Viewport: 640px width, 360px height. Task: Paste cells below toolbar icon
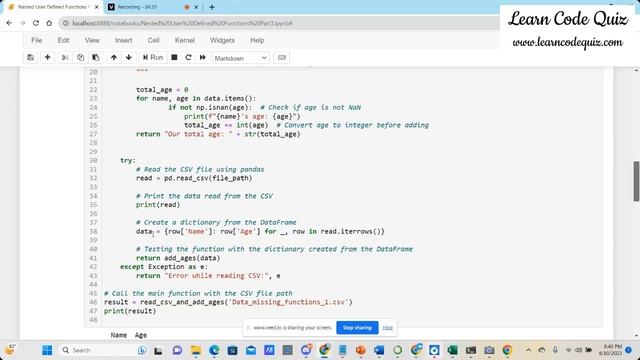point(96,58)
